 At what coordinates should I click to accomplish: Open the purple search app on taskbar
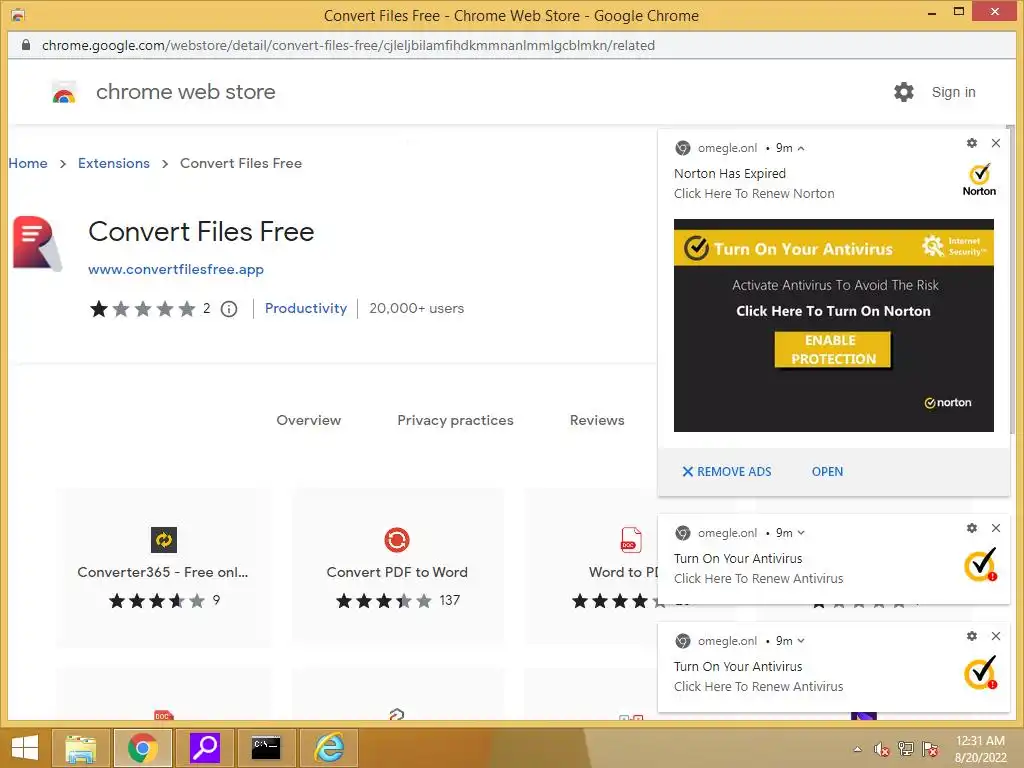[x=204, y=748]
